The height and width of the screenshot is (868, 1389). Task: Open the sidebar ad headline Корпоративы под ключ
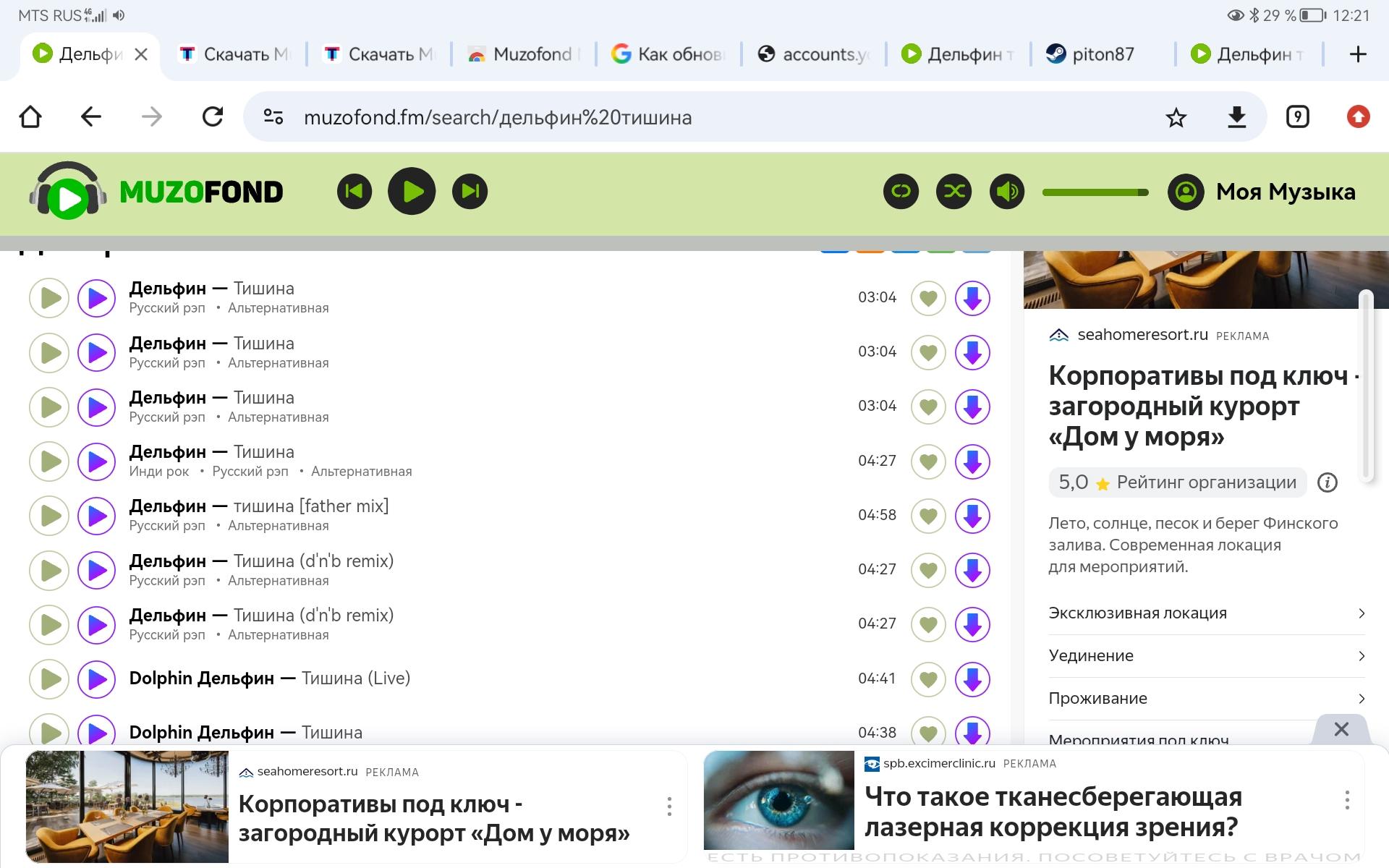click(1204, 406)
